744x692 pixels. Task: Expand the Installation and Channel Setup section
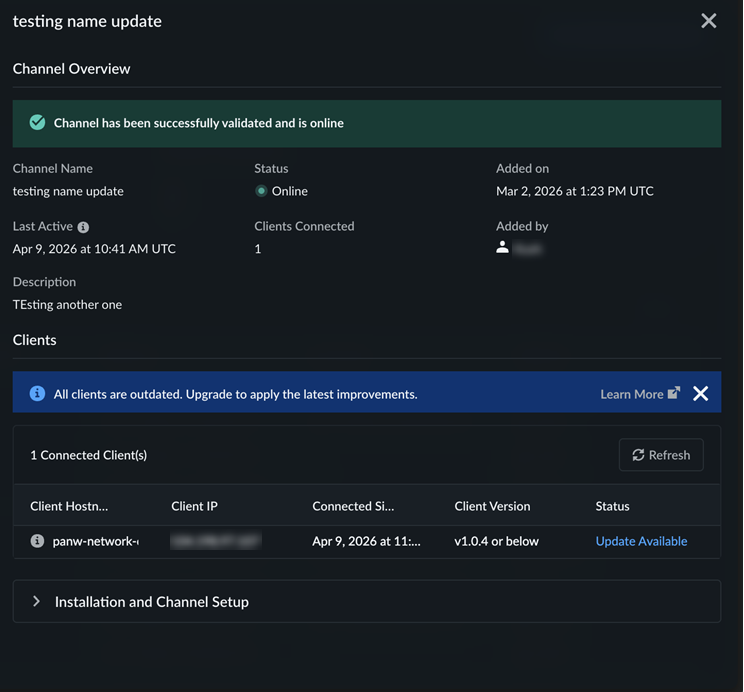pos(151,602)
